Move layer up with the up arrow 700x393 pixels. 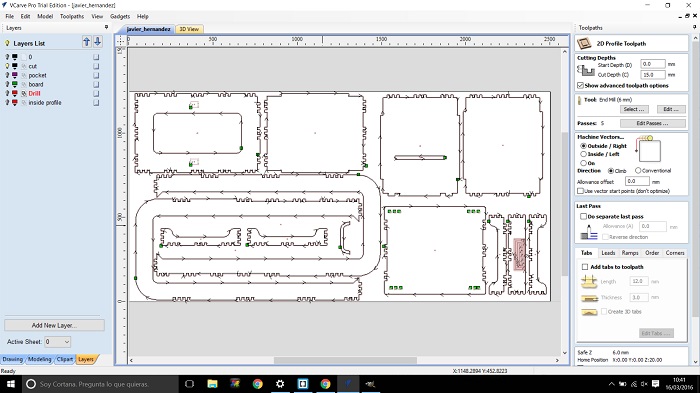[x=87, y=42]
